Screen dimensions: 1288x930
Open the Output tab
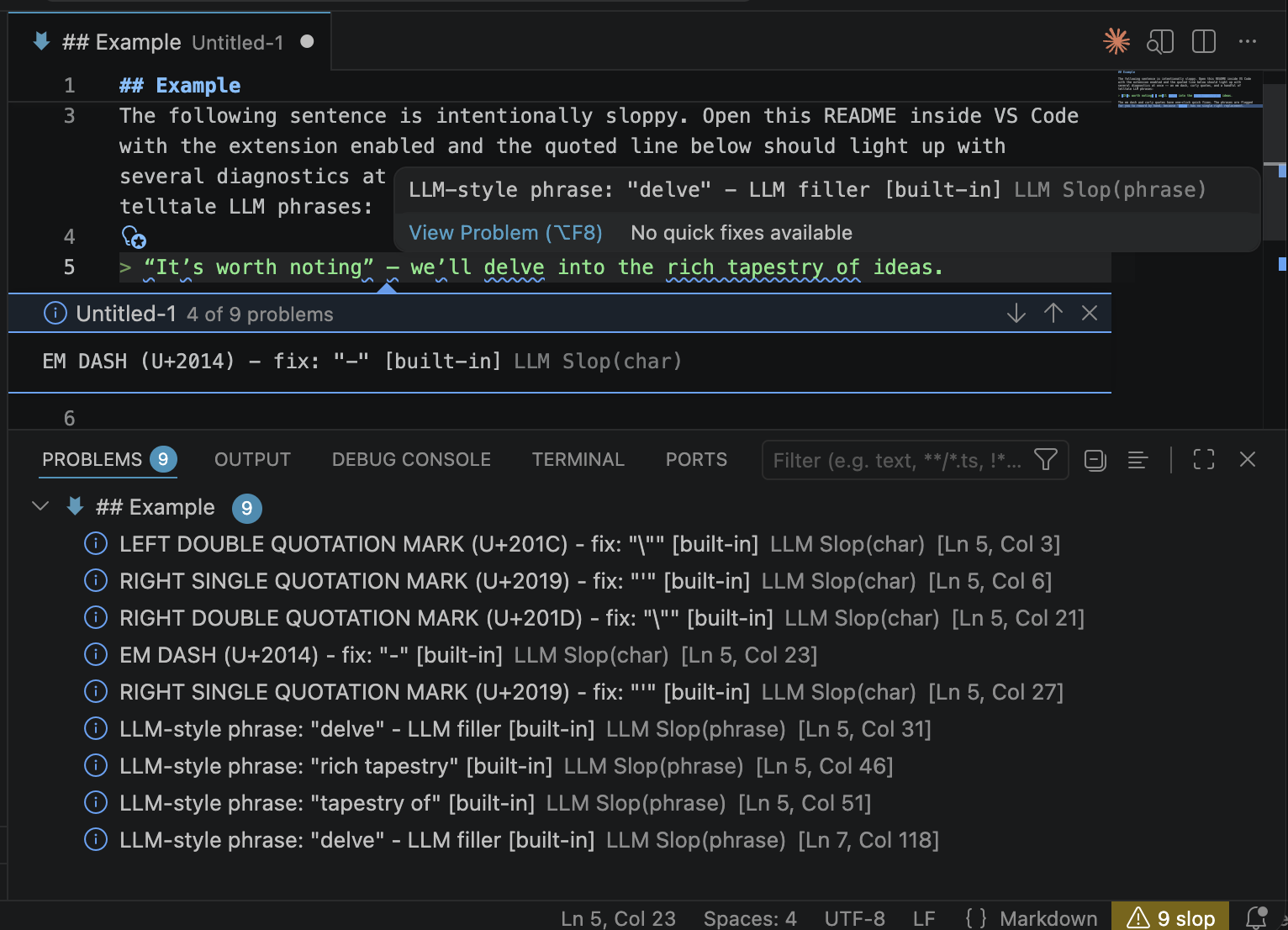point(252,460)
